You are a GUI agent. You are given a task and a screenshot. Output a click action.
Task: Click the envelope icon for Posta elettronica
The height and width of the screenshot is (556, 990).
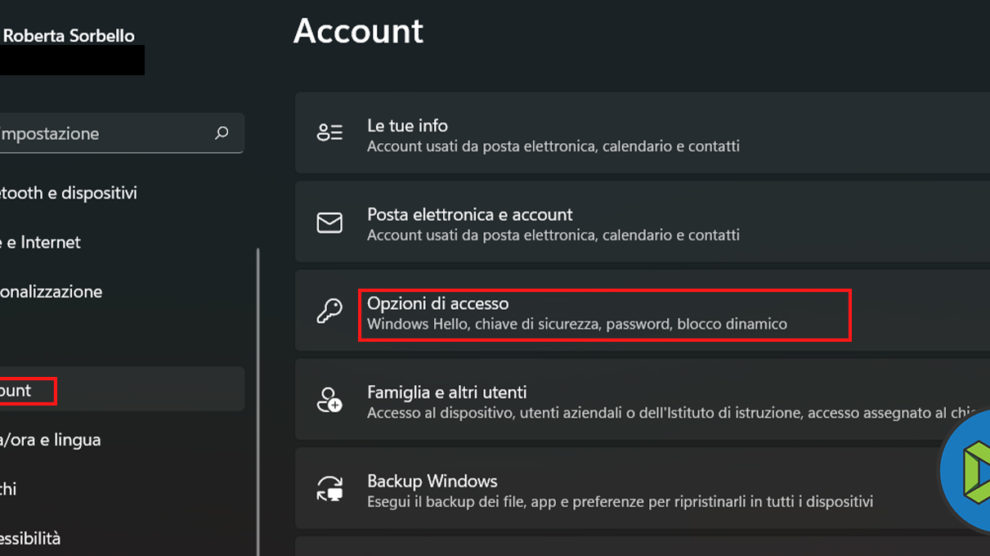point(329,223)
